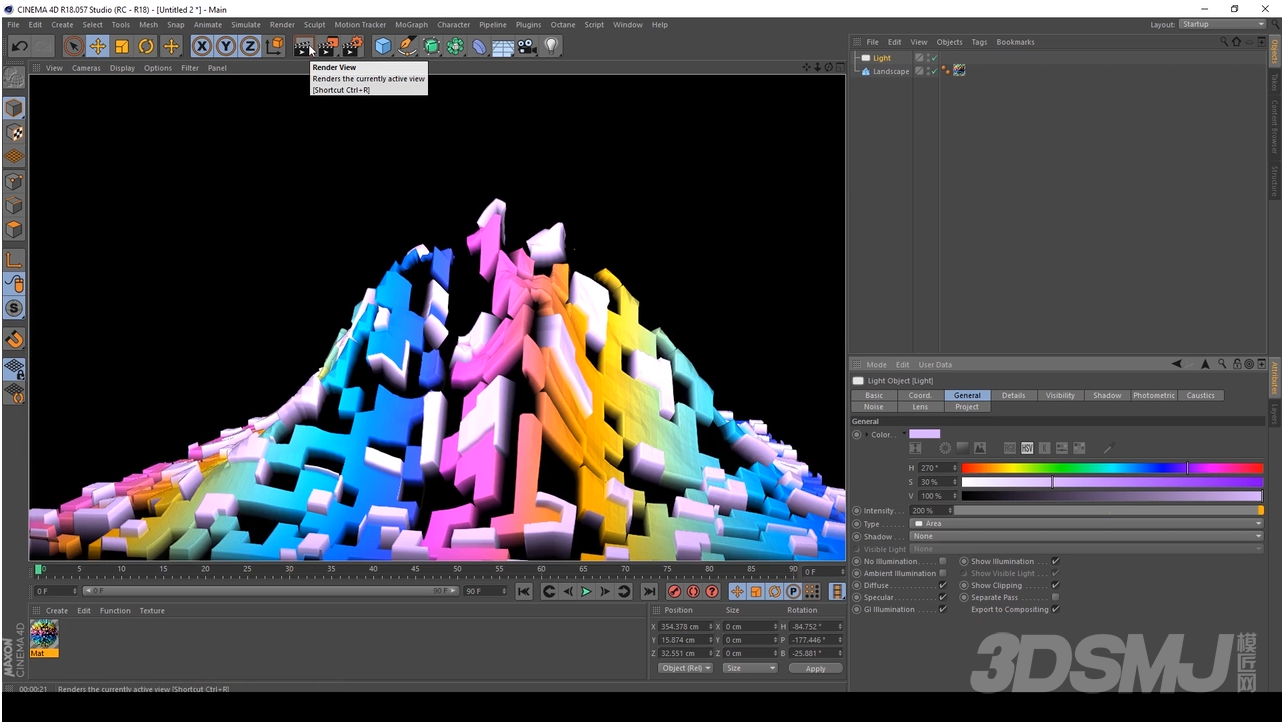The height and width of the screenshot is (724, 1284).
Task: Uncheck Show Illumination checkbox
Action: tap(1056, 561)
